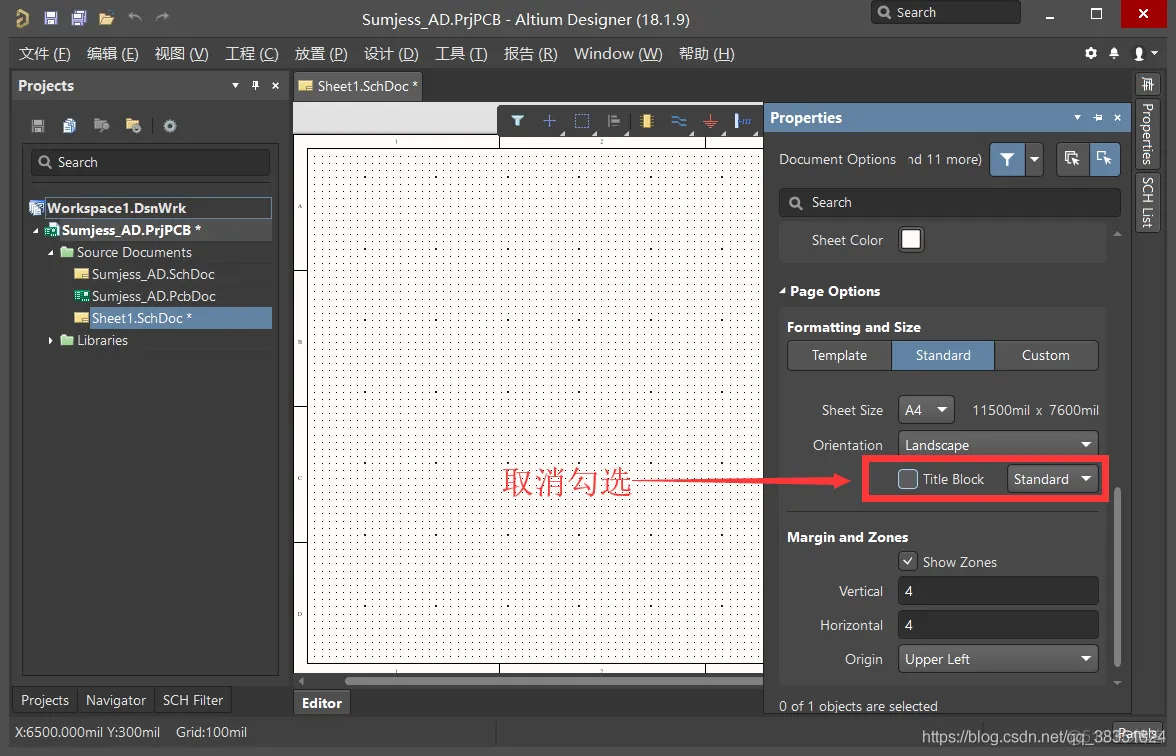
Task: Click the selection filter funnel in active bar
Action: pyautogui.click(x=518, y=121)
